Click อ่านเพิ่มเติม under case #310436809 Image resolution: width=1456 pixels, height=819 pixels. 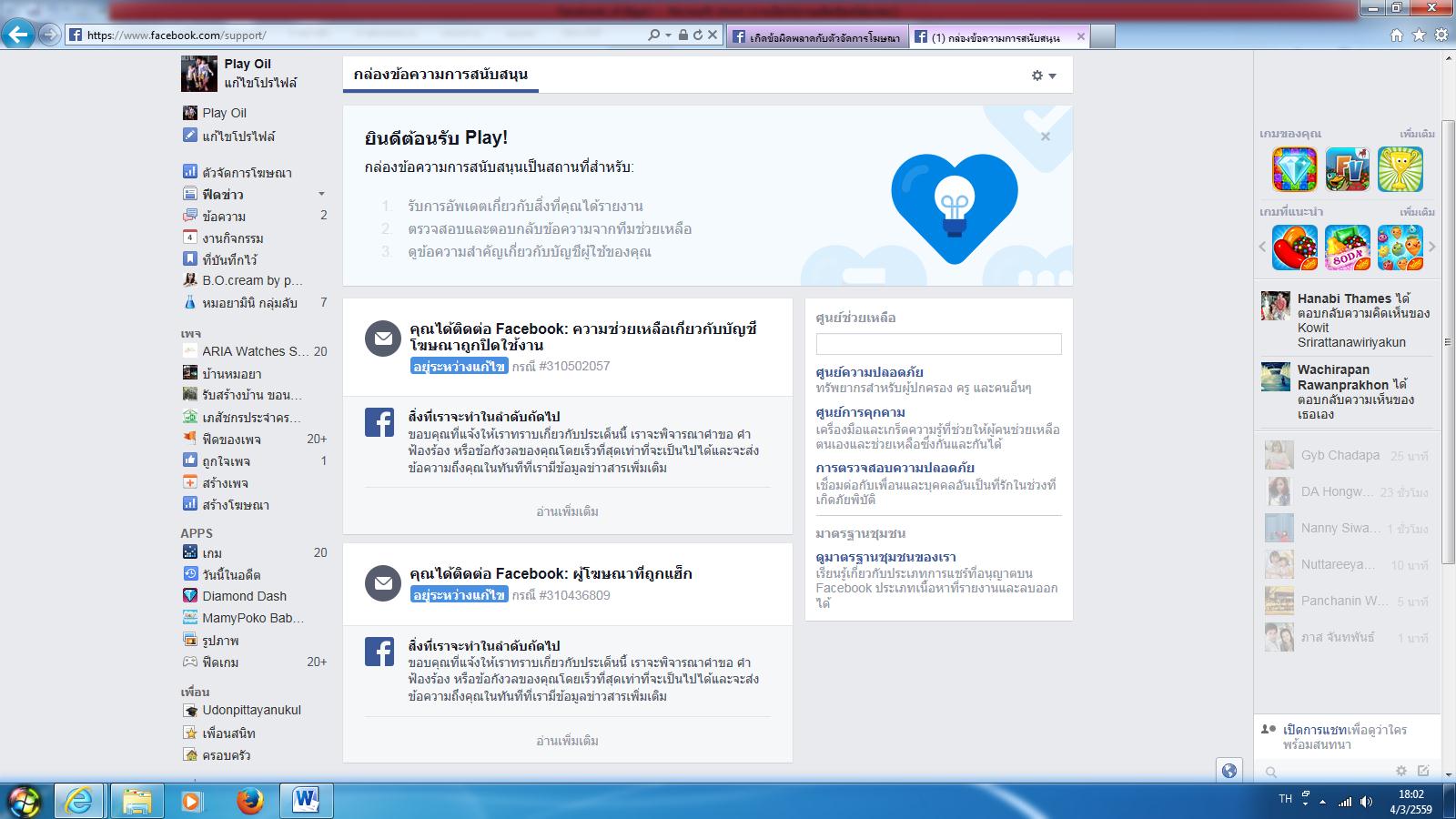[x=567, y=741]
